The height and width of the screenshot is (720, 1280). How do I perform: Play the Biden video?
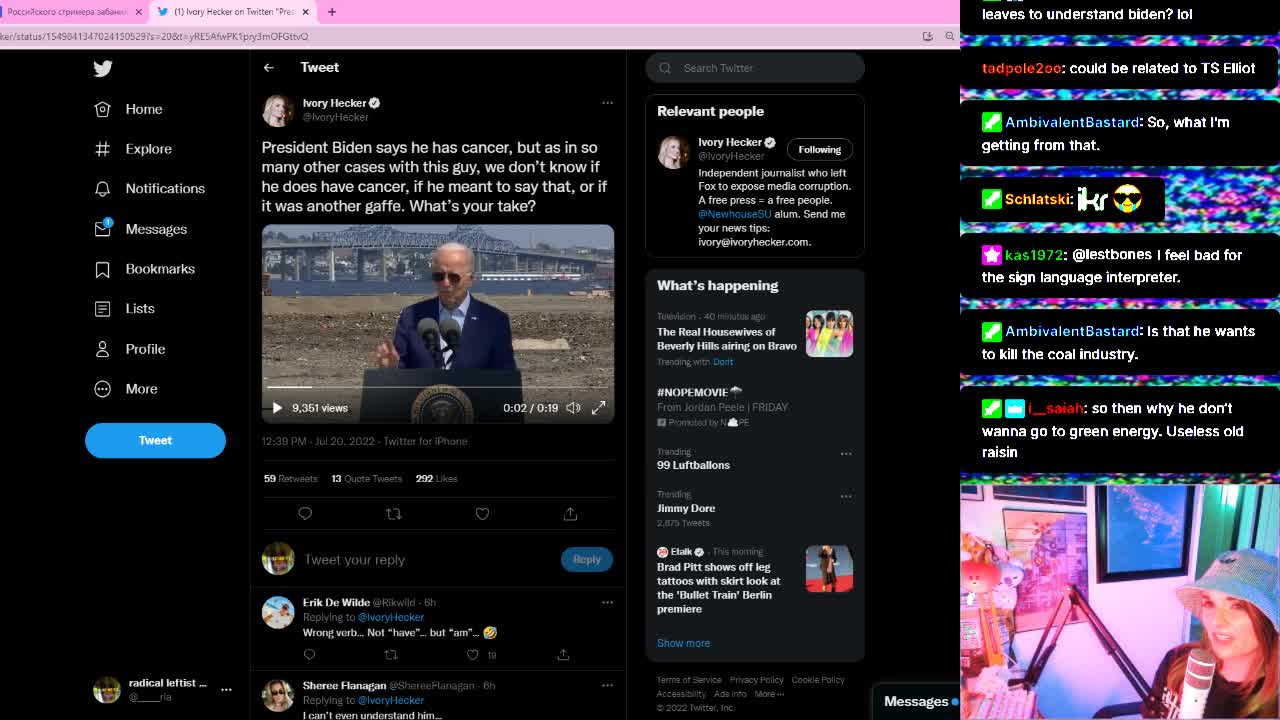point(277,408)
